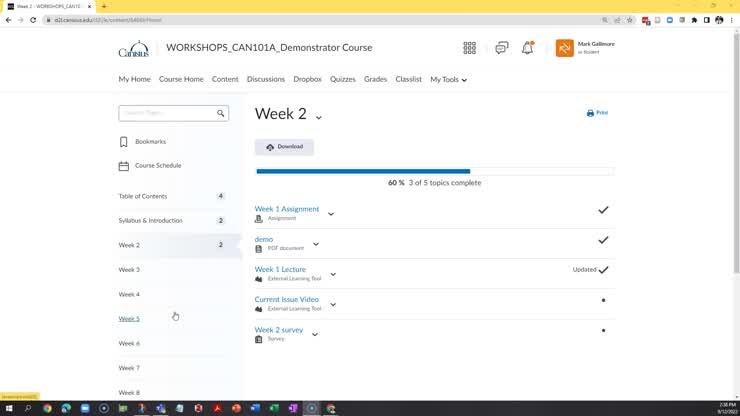Image resolution: width=740 pixels, height=416 pixels.
Task: Open Quizzes in the navbar
Action: point(343,79)
